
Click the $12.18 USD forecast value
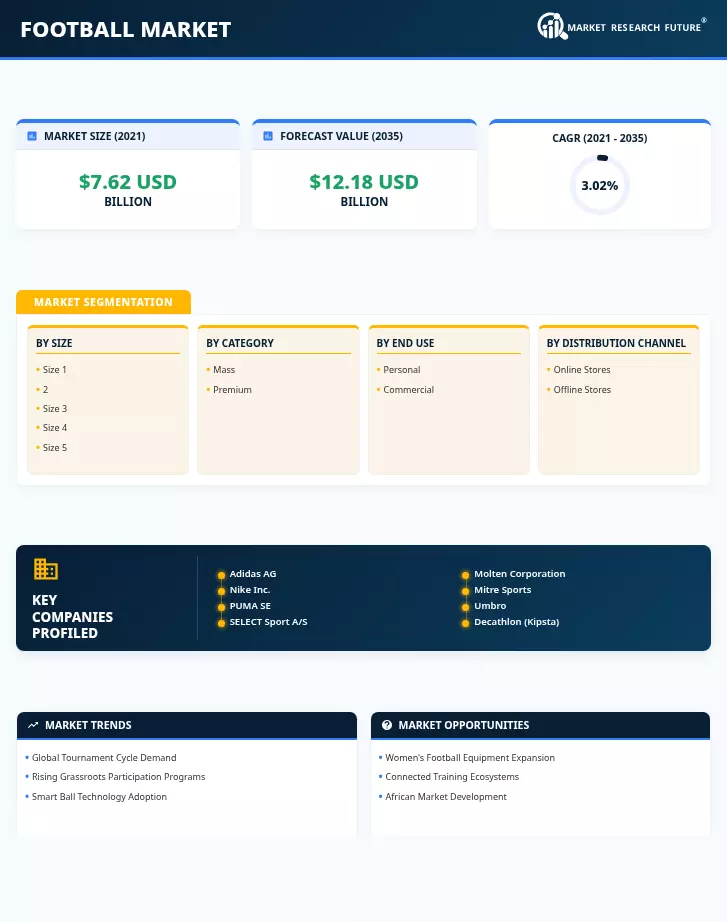pos(364,182)
